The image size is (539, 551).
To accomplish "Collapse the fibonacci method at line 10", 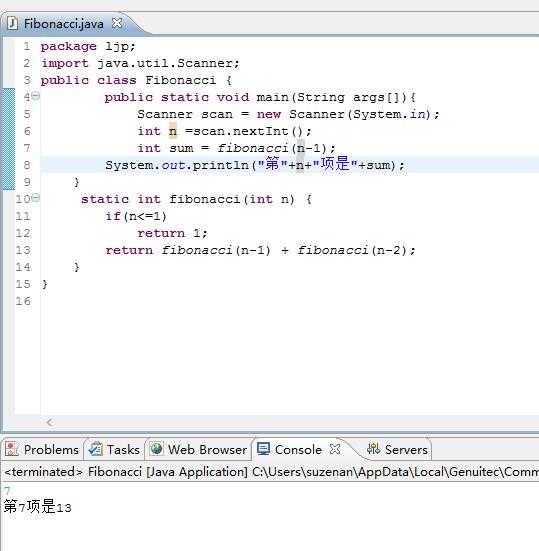I will pos(36,198).
